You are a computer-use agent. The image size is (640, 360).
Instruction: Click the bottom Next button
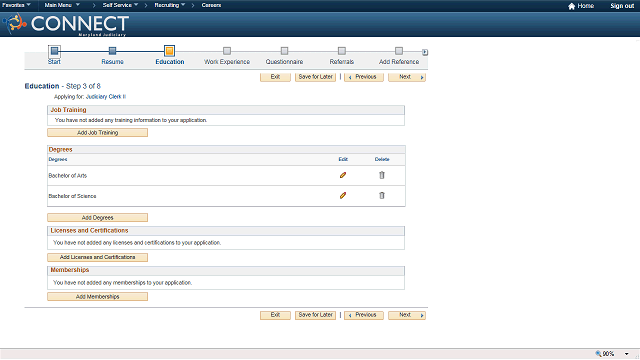click(407, 315)
